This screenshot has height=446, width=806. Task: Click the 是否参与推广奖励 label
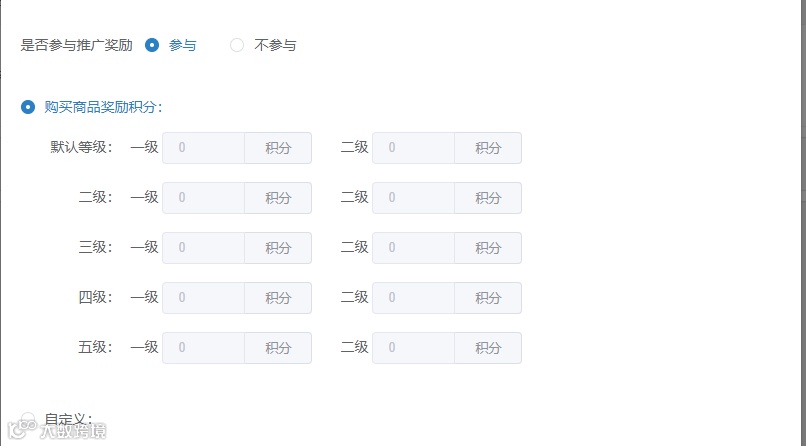coord(76,45)
